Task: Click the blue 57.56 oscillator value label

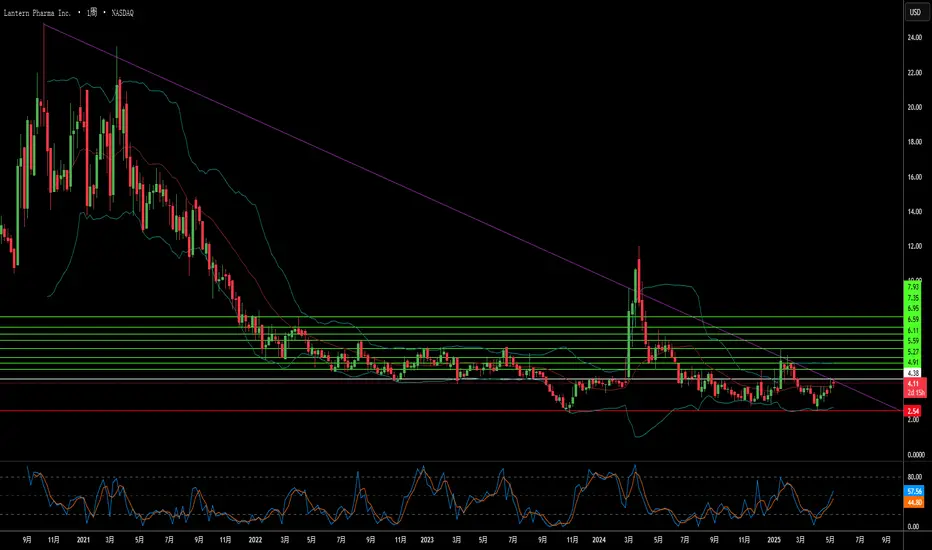Action: pos(913,493)
